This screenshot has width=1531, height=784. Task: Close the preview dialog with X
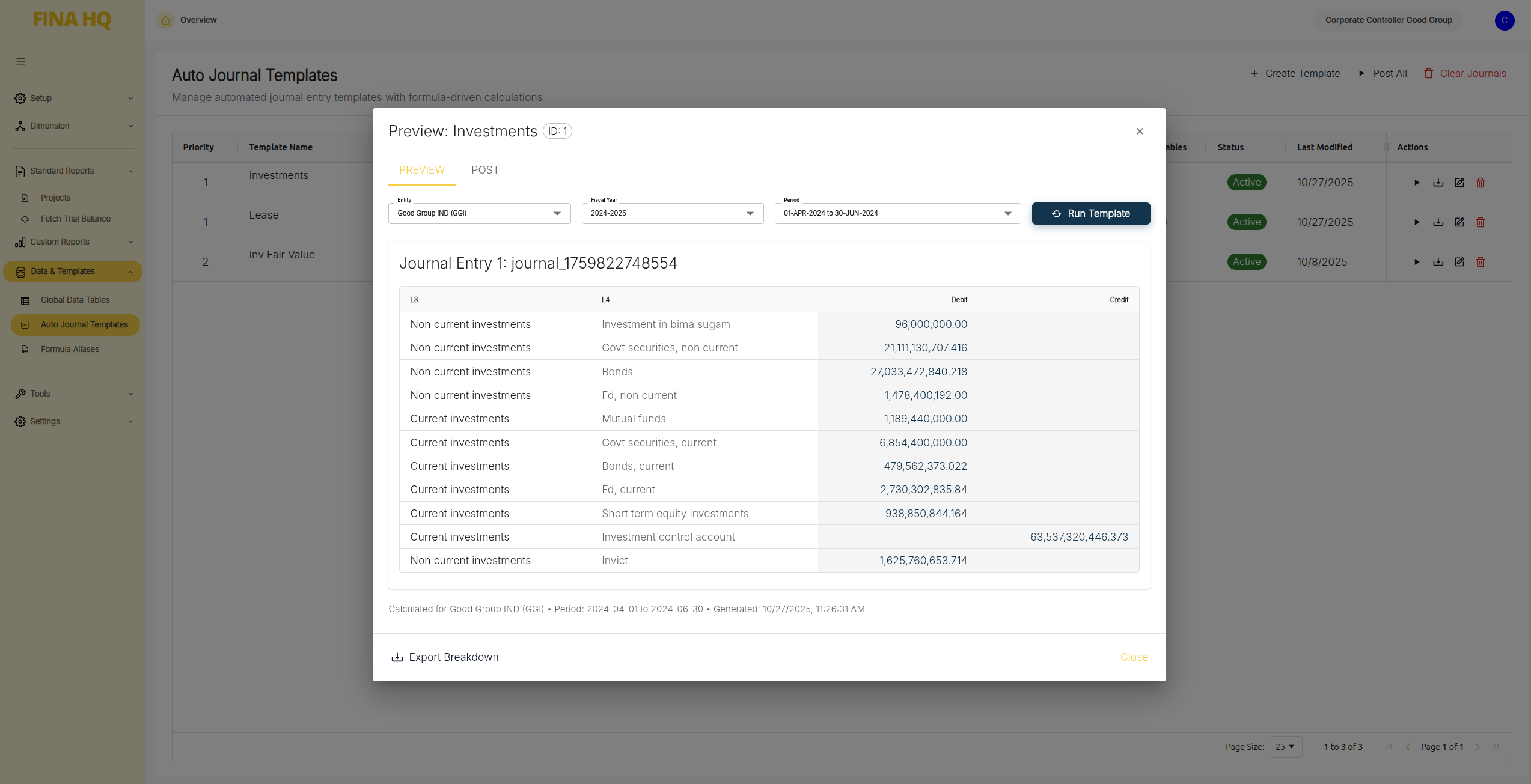(x=1140, y=131)
